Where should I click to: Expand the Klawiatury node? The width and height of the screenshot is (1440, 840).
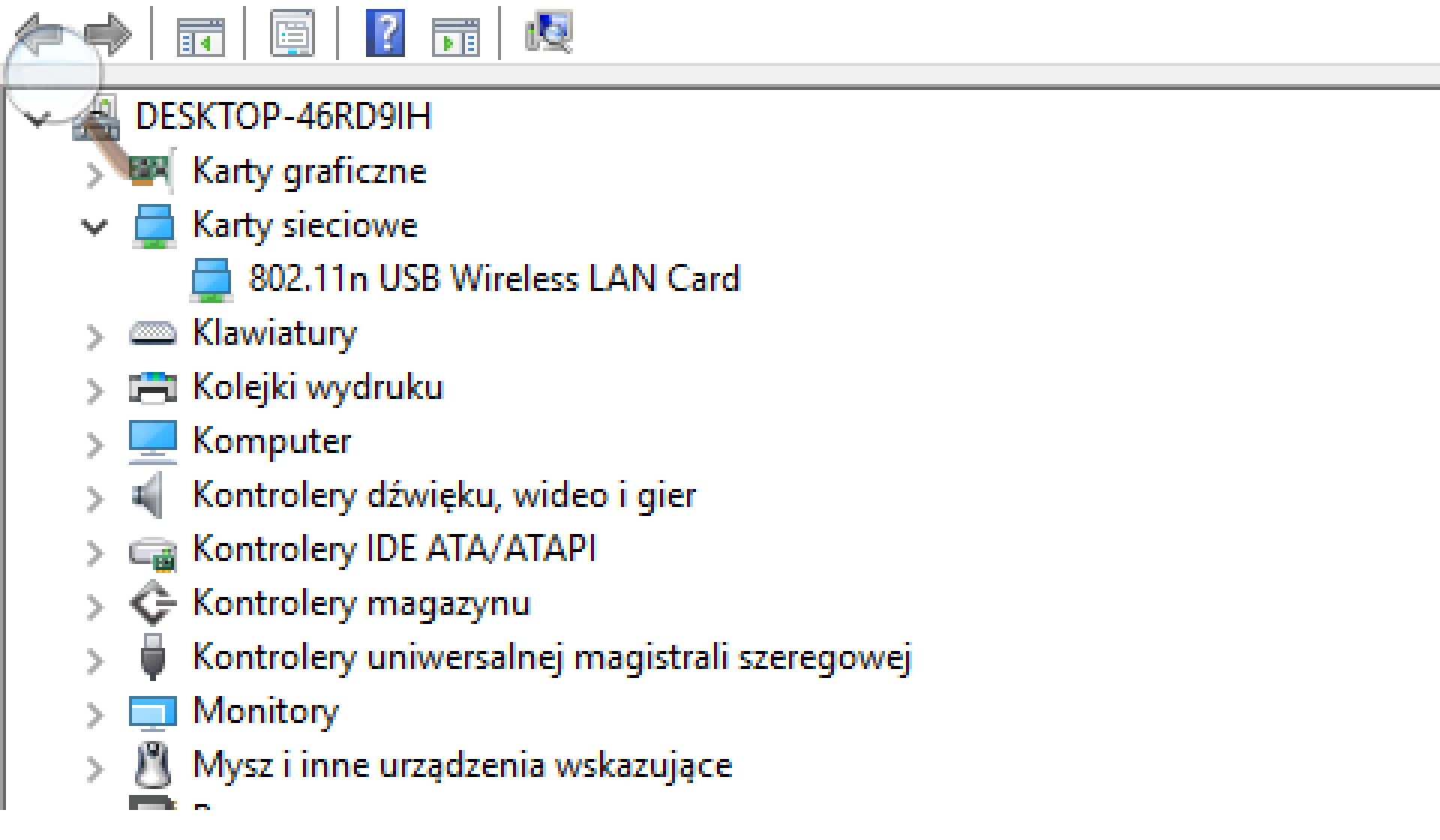click(x=94, y=337)
